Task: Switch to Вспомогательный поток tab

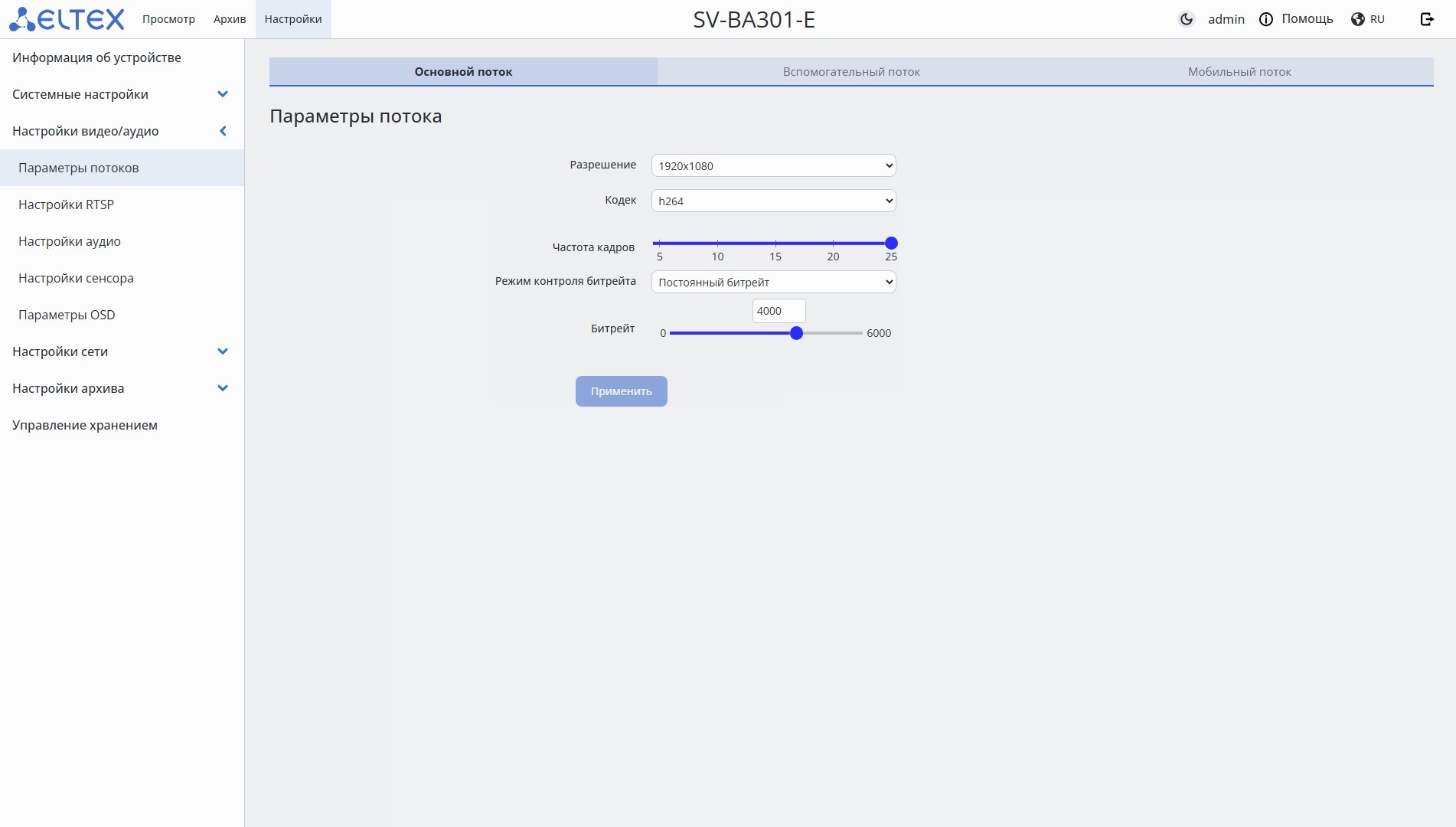Action: (x=851, y=71)
